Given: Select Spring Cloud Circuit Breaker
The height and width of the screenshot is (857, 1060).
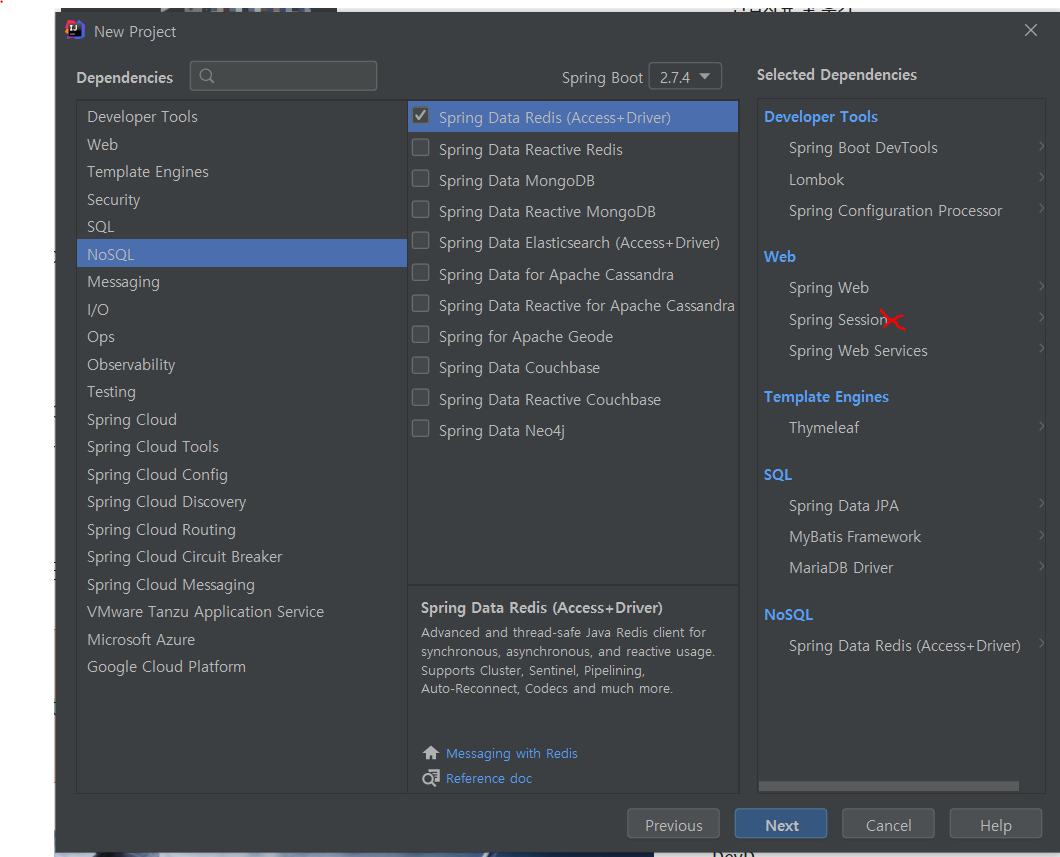Looking at the screenshot, I should [x=241, y=557].
